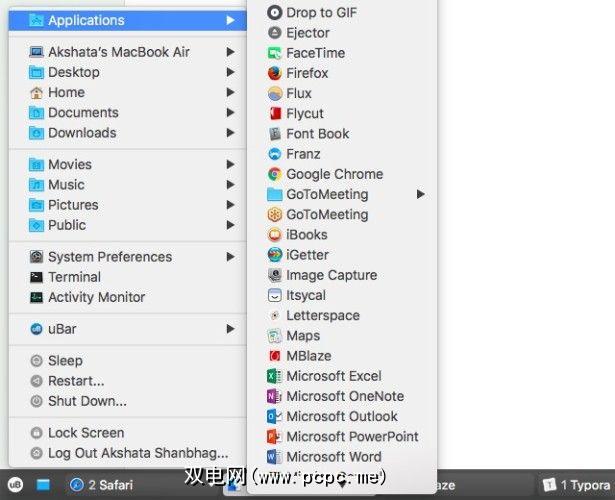The image size is (615, 500).
Task: Expand the System Preferences arrow
Action: 230,257
